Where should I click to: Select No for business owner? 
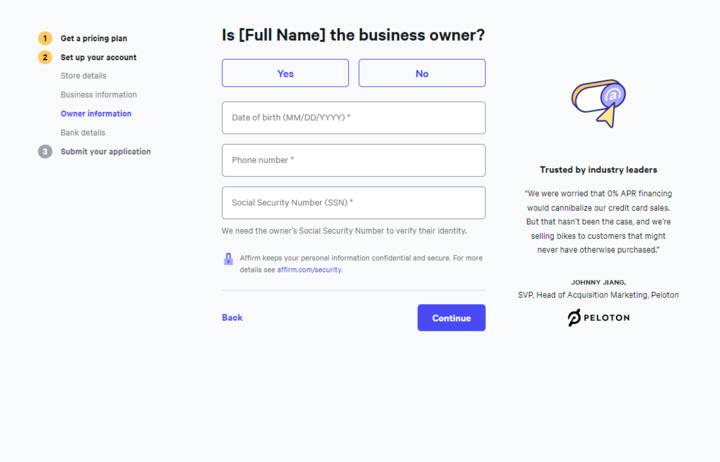422,73
